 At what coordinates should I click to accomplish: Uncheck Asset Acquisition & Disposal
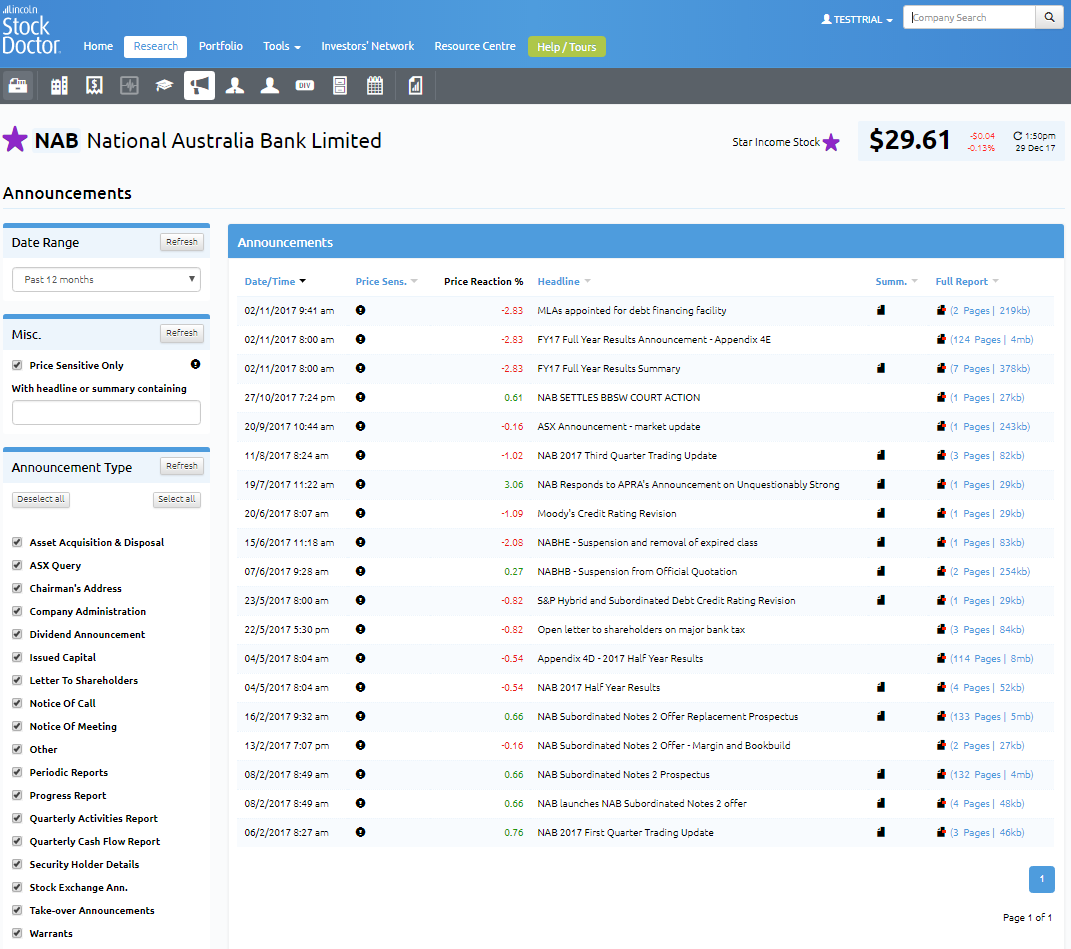tap(17, 542)
